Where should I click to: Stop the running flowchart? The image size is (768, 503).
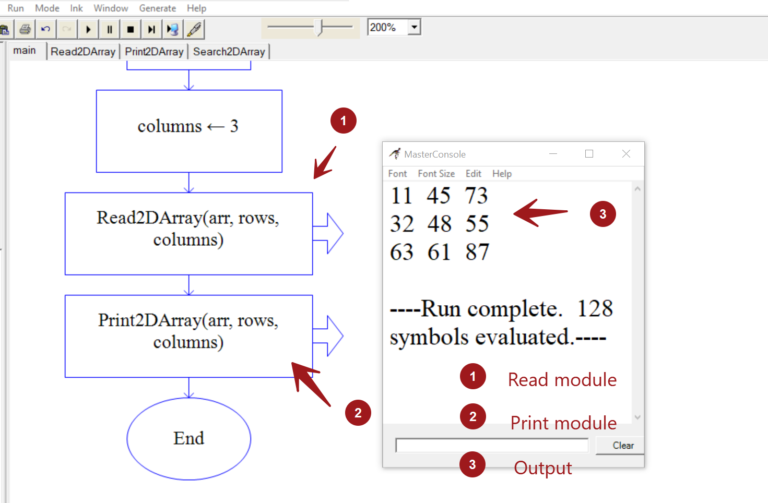[x=130, y=29]
